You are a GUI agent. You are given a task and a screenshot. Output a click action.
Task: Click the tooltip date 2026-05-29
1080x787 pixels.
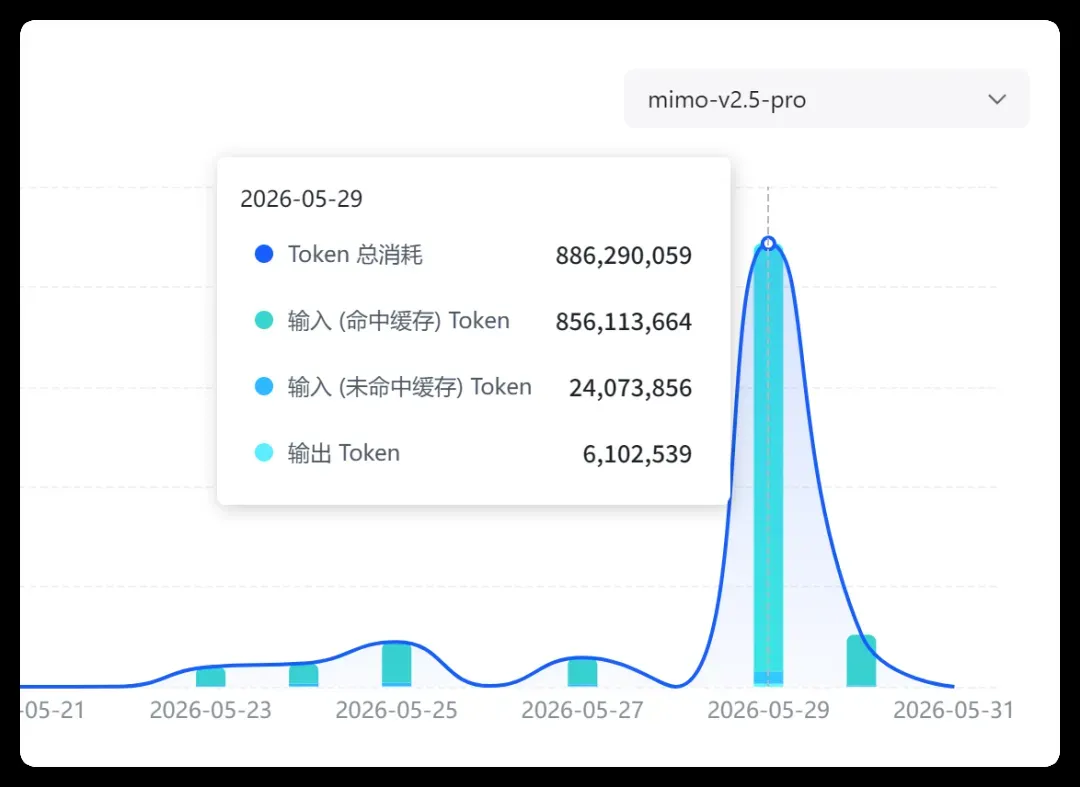pyautogui.click(x=301, y=199)
